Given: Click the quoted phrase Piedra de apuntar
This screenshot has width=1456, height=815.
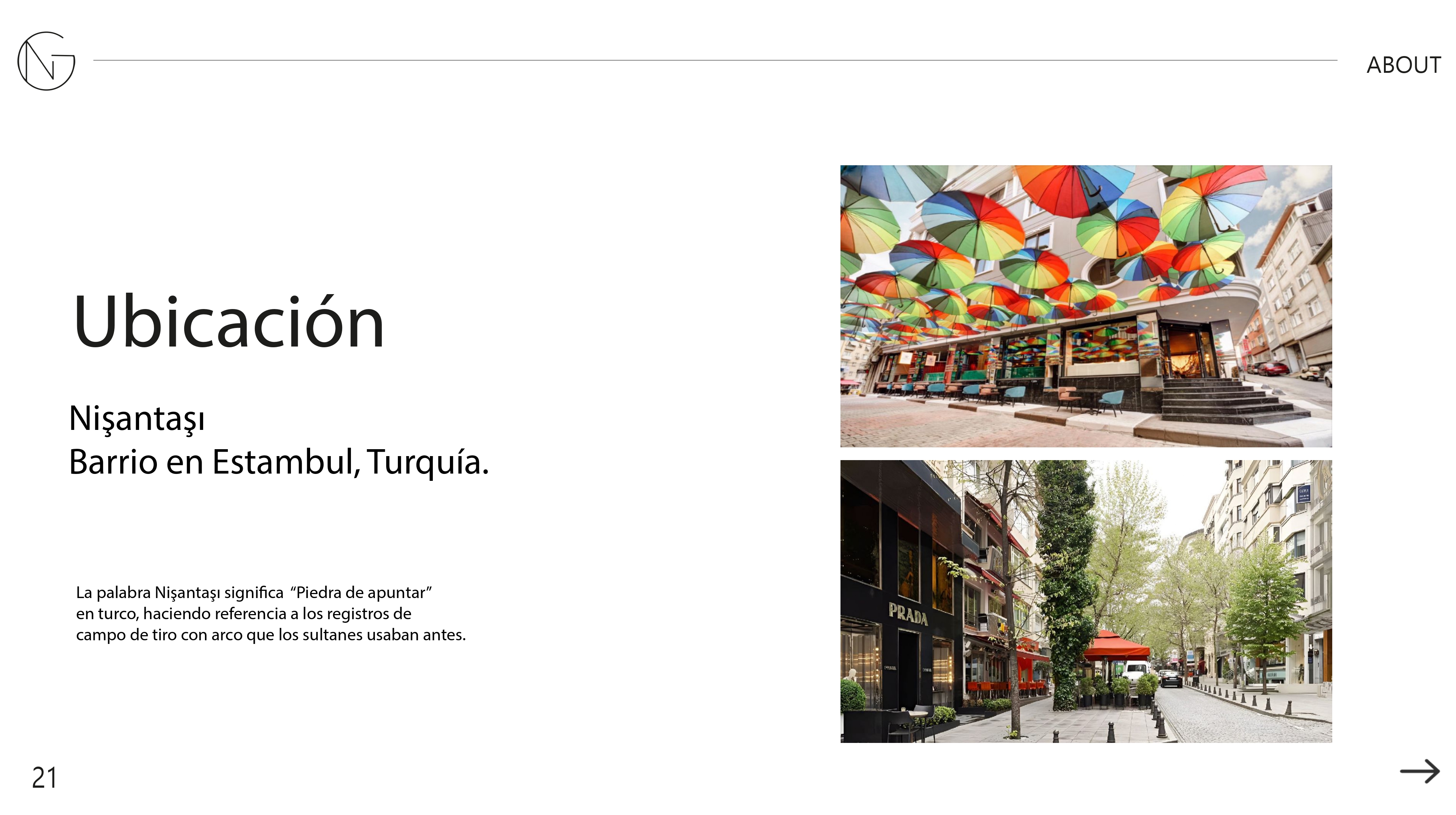Looking at the screenshot, I should tap(361, 593).
